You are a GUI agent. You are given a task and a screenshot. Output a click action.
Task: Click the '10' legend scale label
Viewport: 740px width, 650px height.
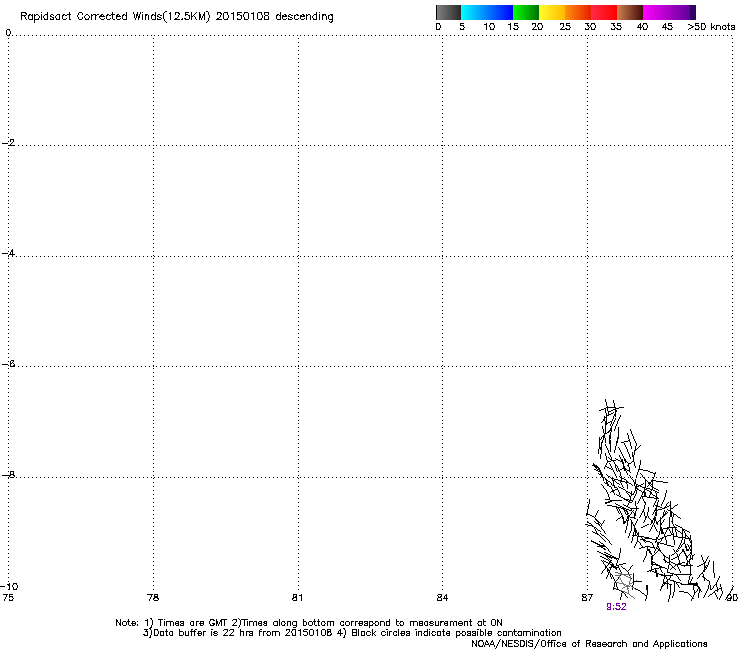pos(489,27)
